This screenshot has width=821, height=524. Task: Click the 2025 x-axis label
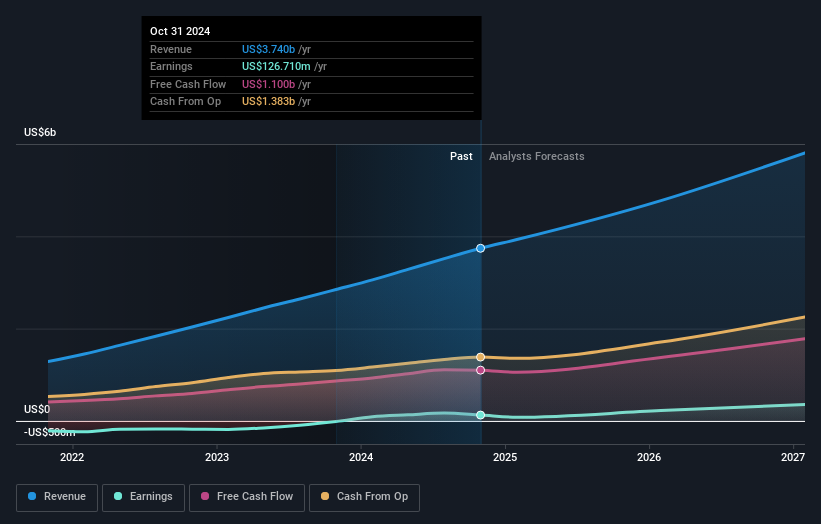click(x=505, y=457)
